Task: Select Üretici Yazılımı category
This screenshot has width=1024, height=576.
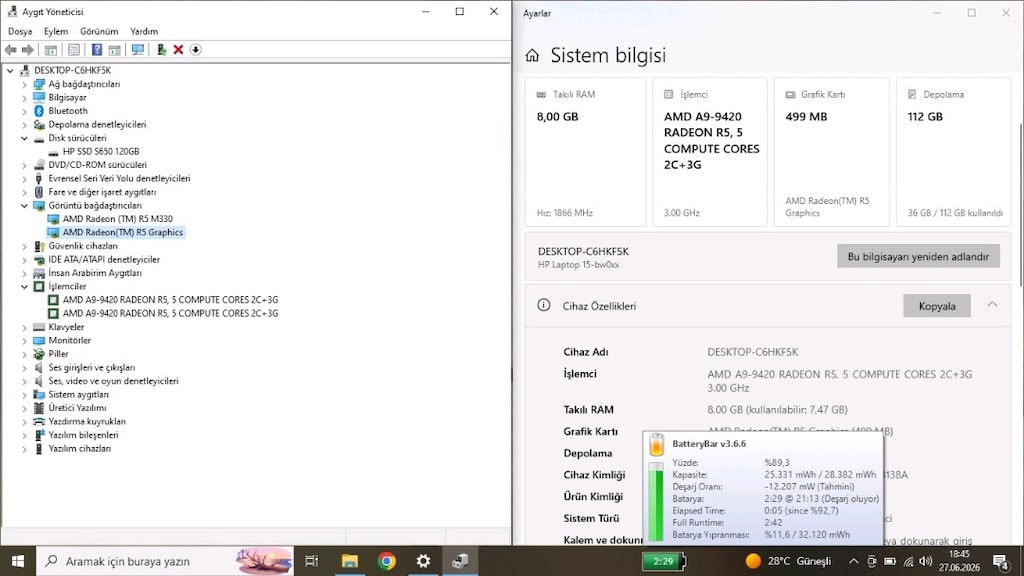Action: point(77,408)
